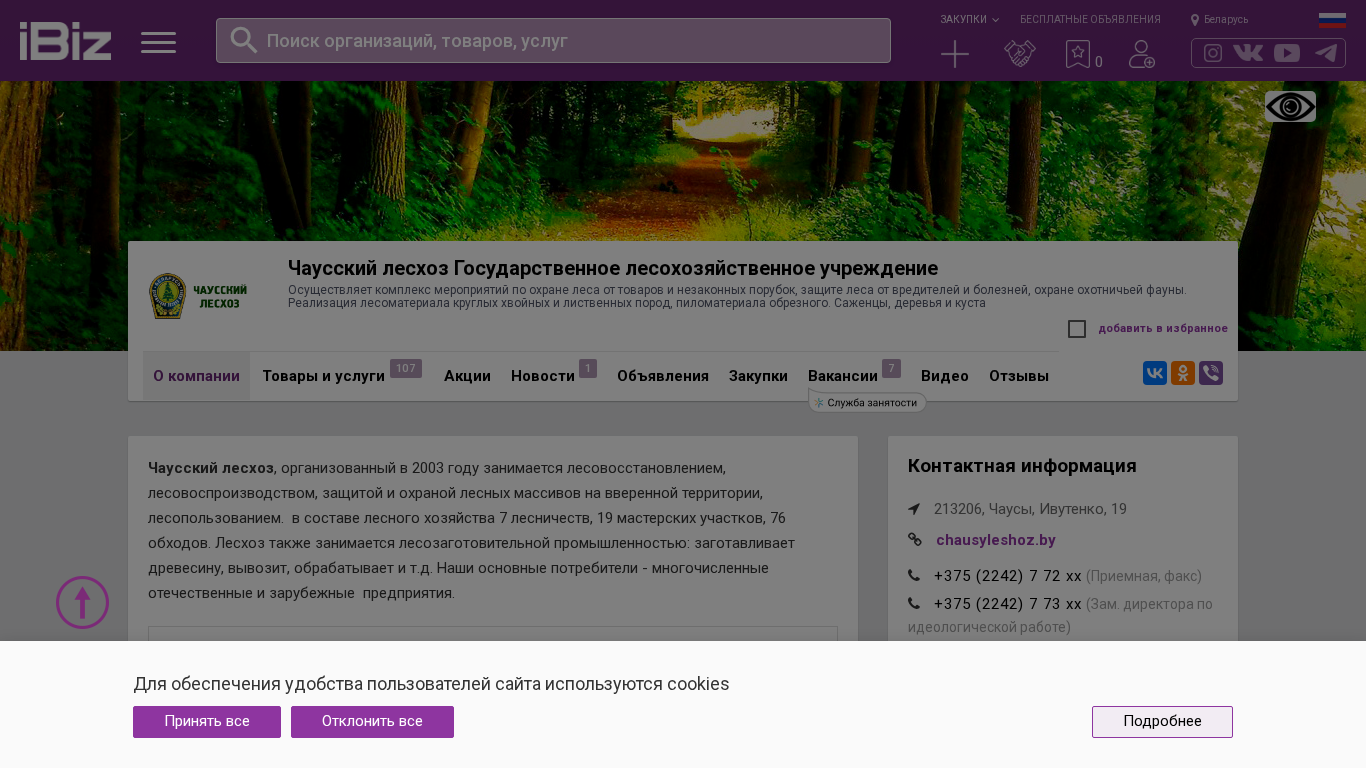Open the Товары и услуги tab
The image size is (1366, 768).
(x=324, y=376)
